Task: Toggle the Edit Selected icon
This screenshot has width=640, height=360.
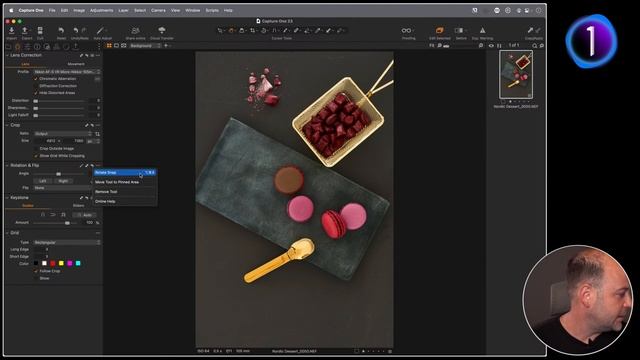Action: (x=440, y=31)
